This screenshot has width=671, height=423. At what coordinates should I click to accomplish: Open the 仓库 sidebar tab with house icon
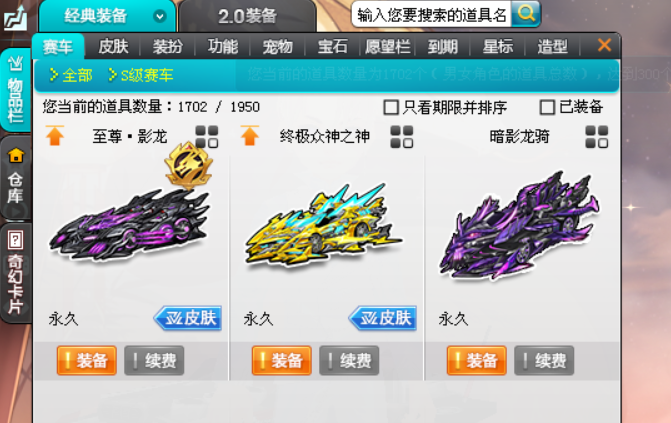(x=15, y=178)
